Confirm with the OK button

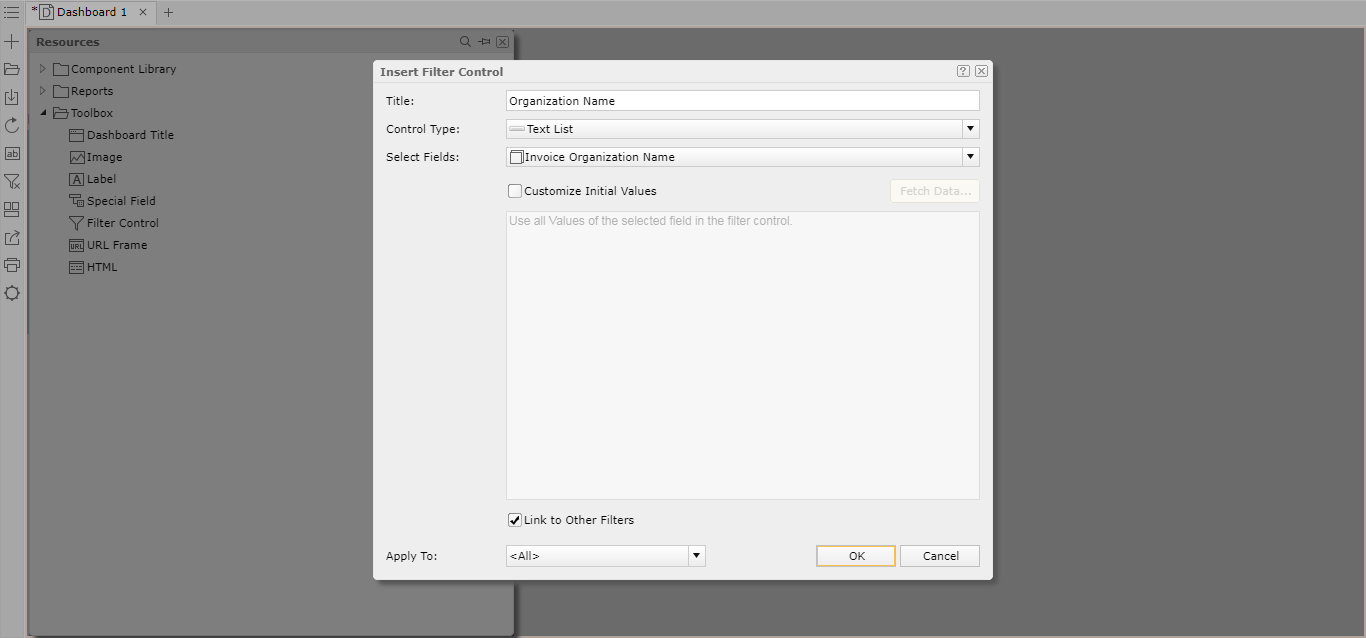tap(856, 556)
